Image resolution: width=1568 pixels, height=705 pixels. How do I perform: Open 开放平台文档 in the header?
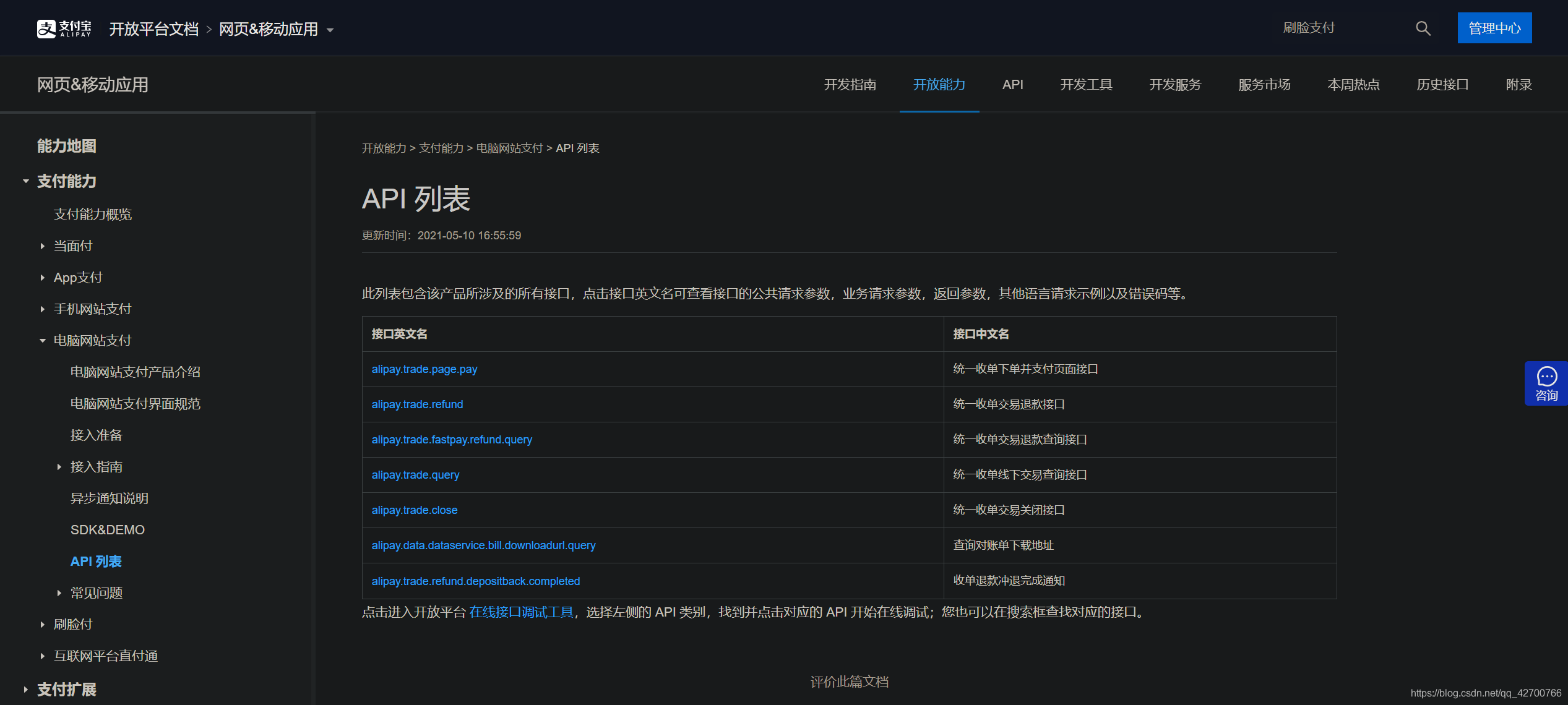click(154, 29)
